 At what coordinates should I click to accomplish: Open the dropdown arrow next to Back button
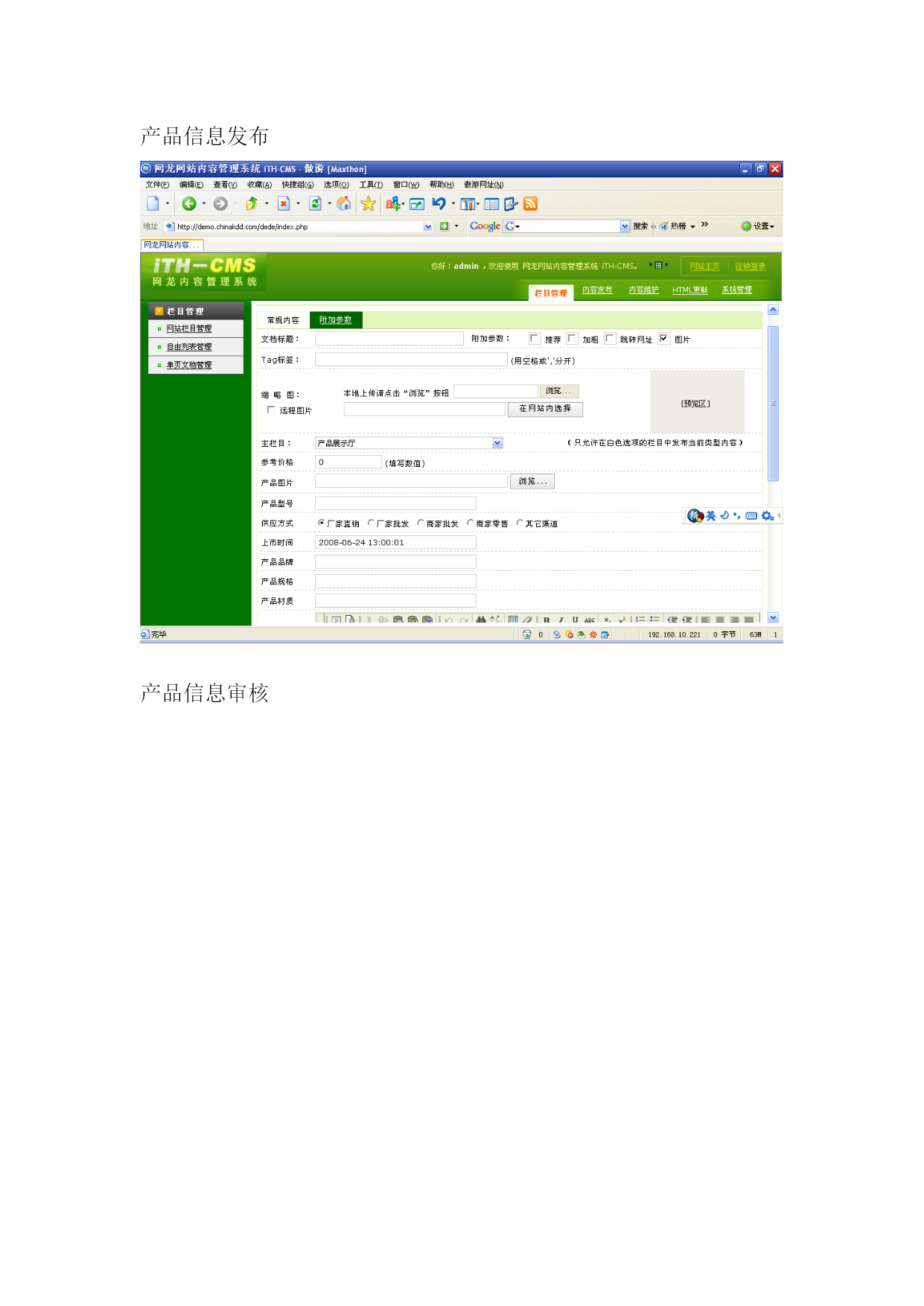[204, 203]
